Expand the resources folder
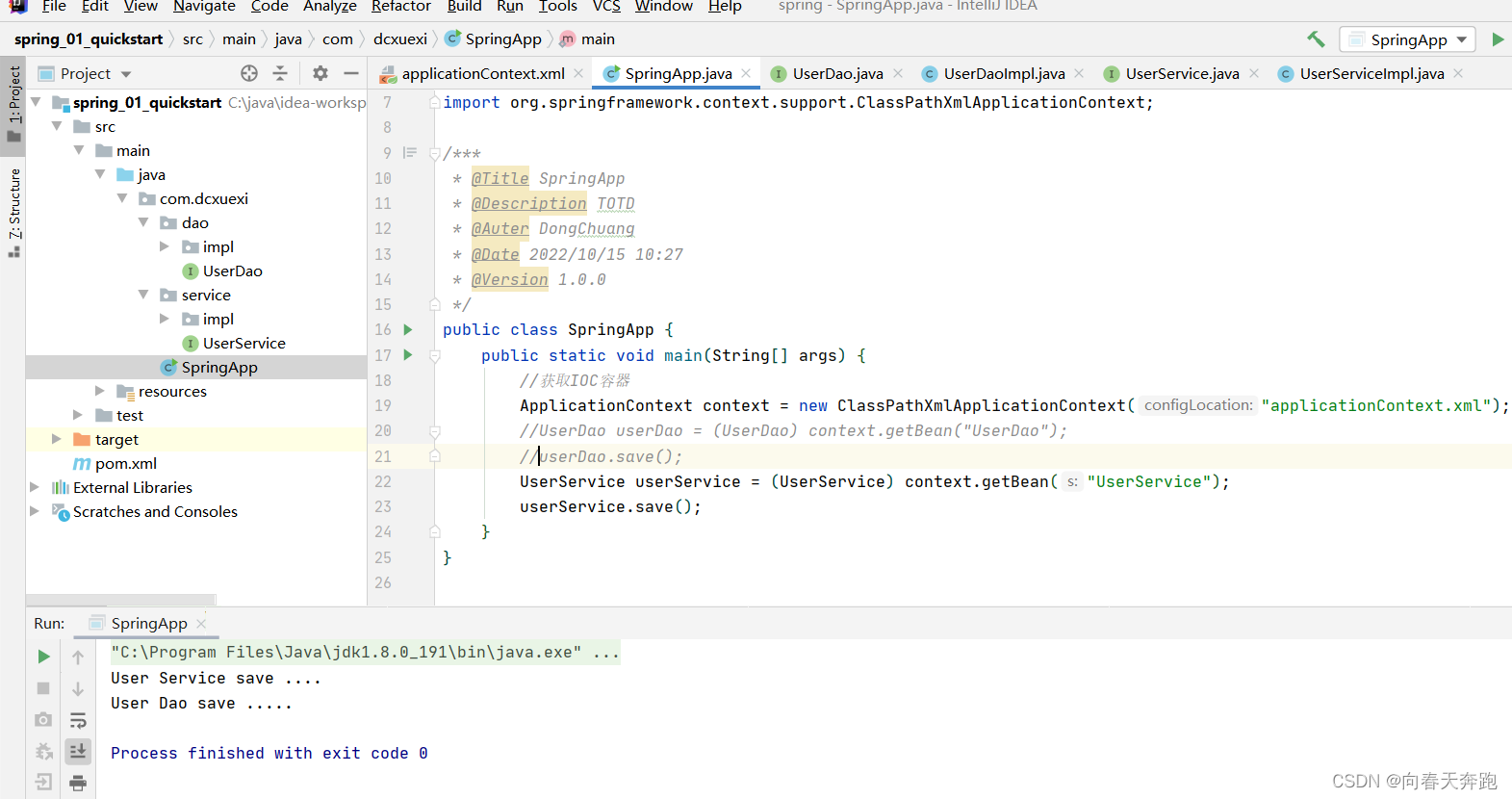This screenshot has height=799, width=1512. tap(100, 391)
